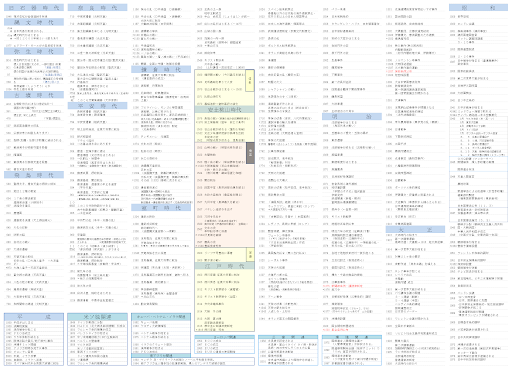The width and height of the screenshot is (512, 369).
Task: Select the 鎌倉時代 era heading
Action: [161, 69]
